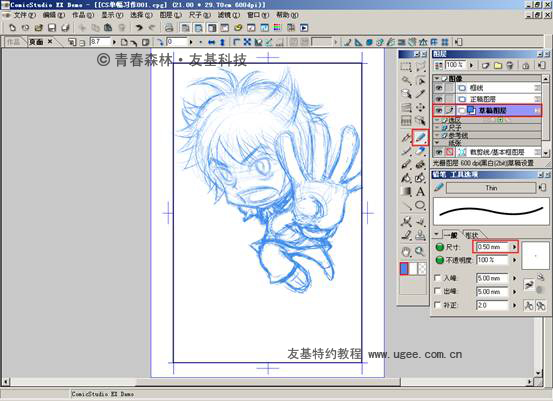The width and height of the screenshot is (553, 401).
Task: Enable the 入峰 checkbox
Action: coord(437,278)
